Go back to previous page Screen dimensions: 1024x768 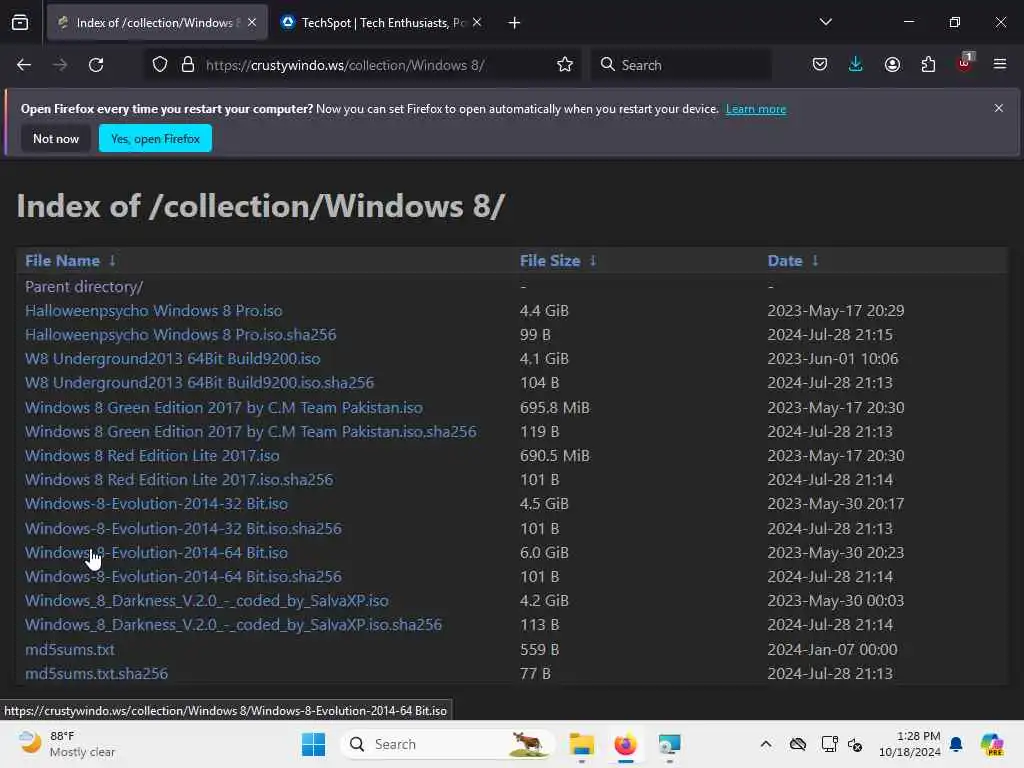[24, 65]
